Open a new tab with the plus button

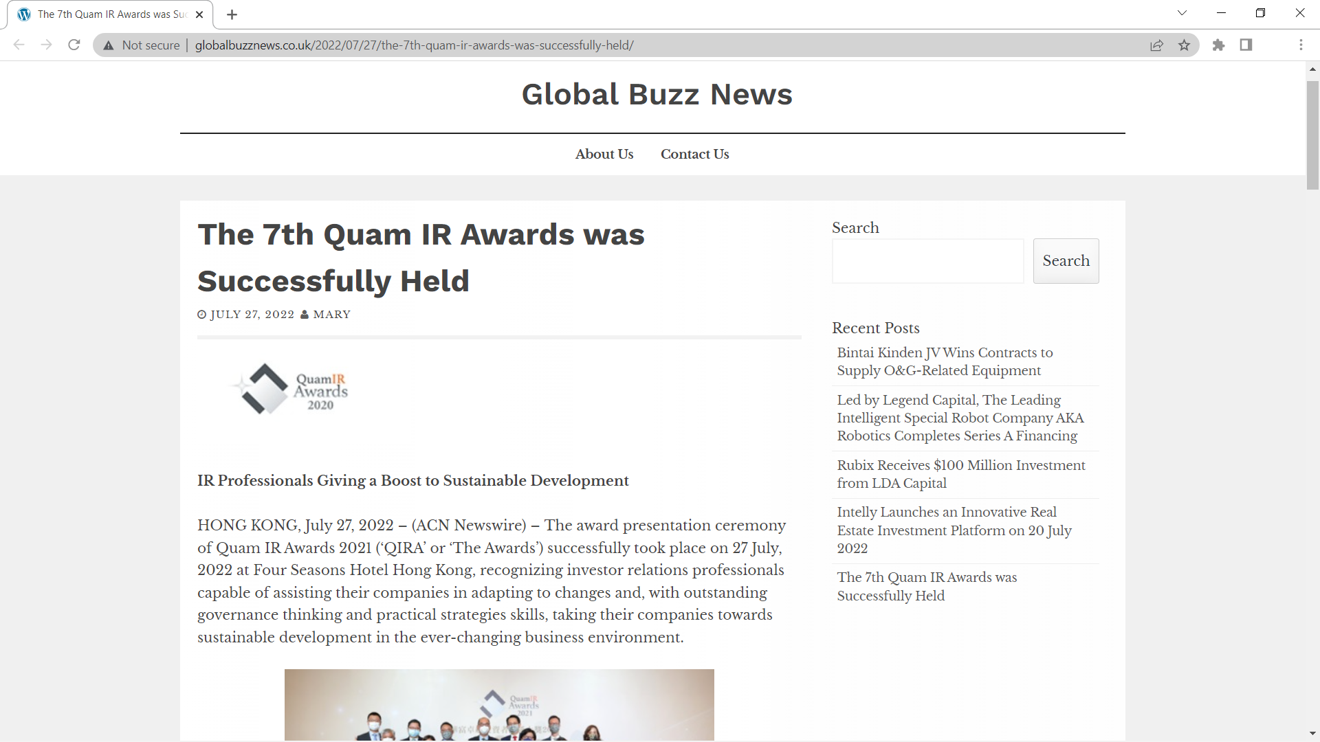[232, 15]
